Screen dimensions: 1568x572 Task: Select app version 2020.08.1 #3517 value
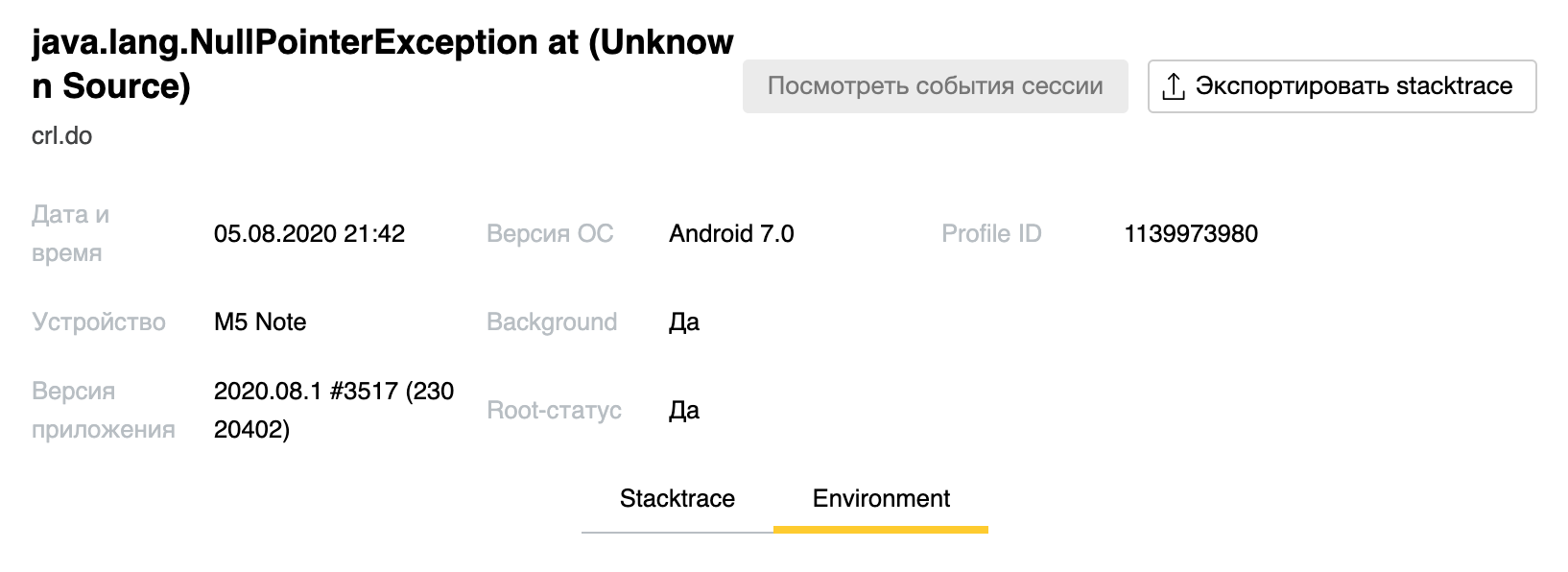[333, 410]
